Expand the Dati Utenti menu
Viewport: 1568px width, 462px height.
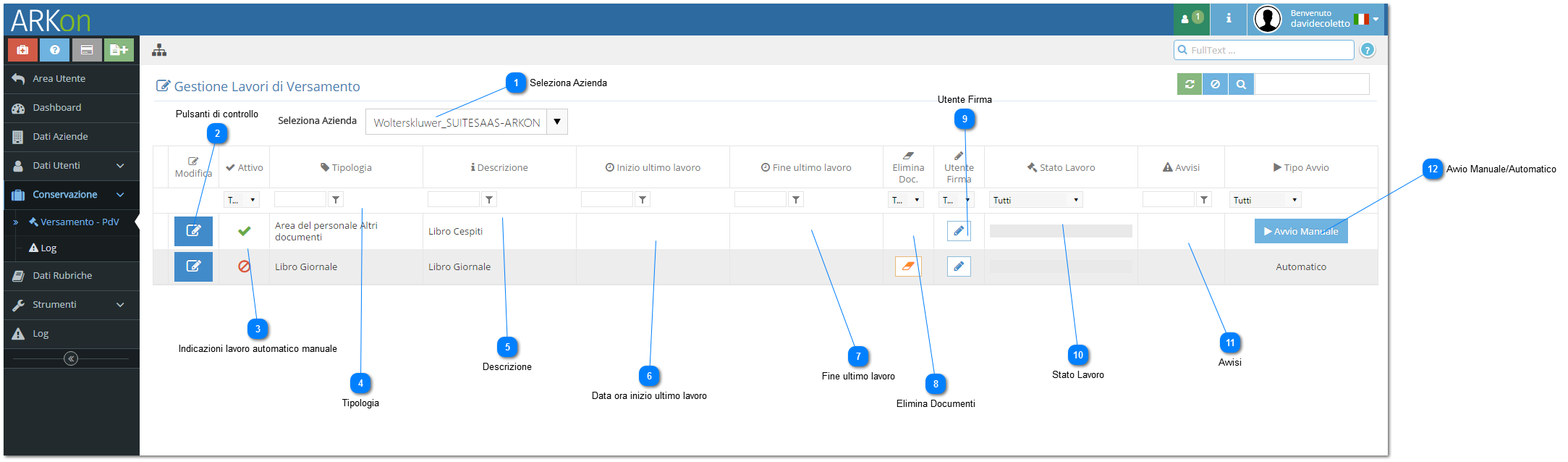71,166
